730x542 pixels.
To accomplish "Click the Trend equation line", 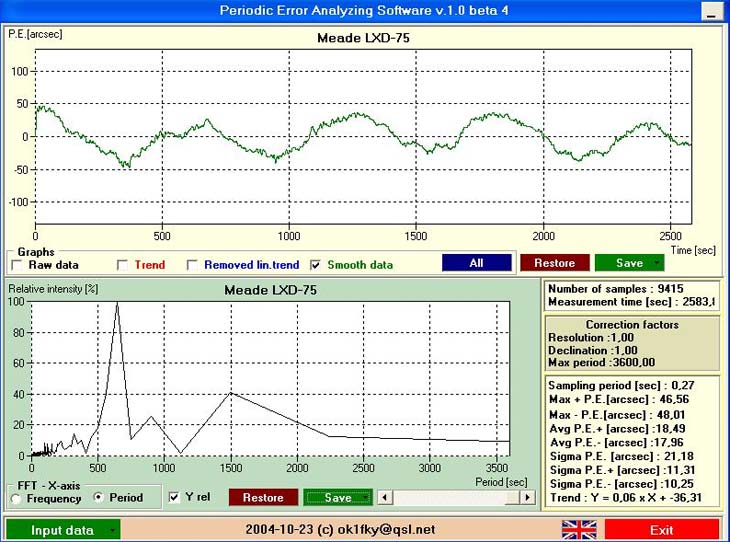I will tap(626, 498).
